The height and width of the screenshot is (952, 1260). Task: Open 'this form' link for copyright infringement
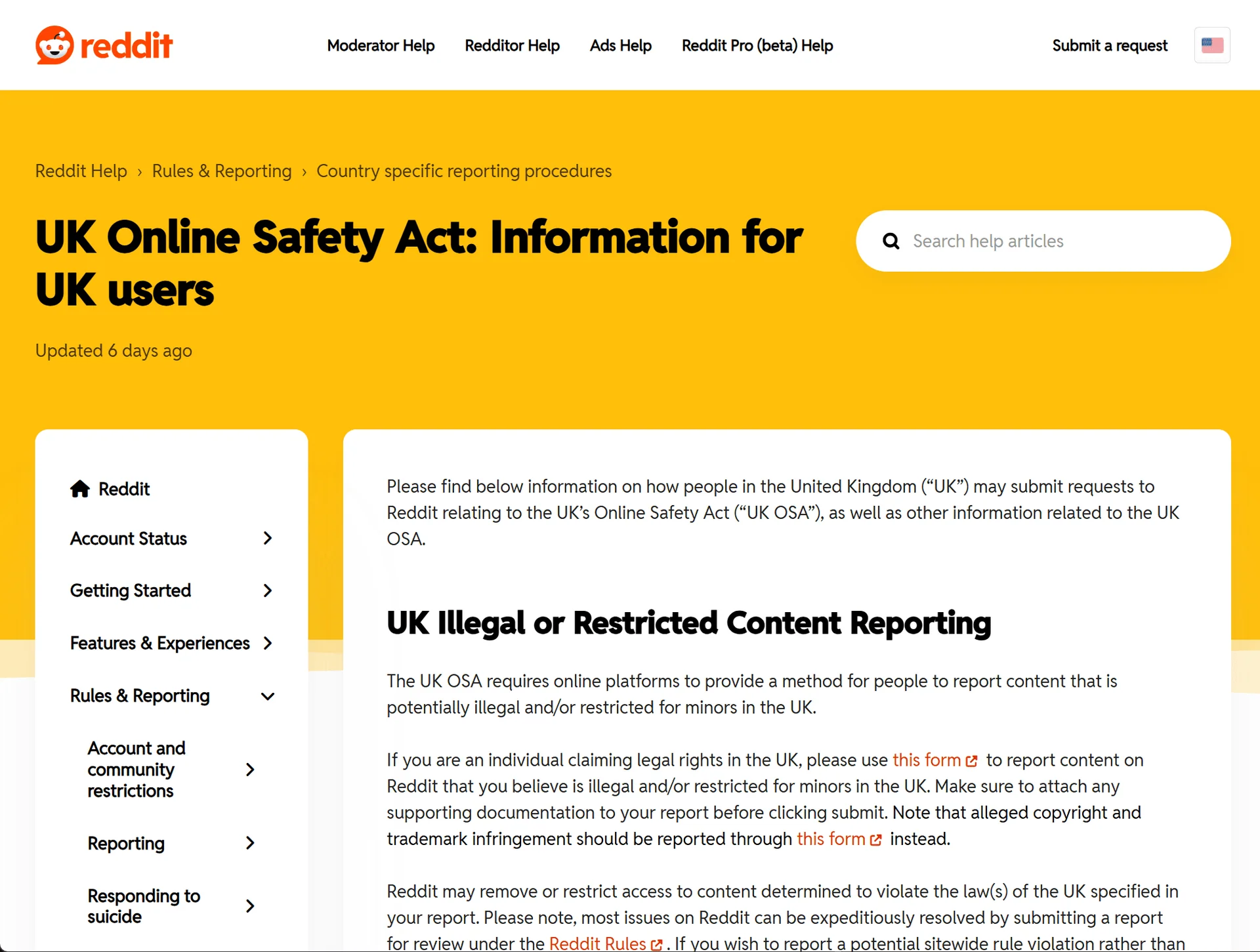point(831,838)
